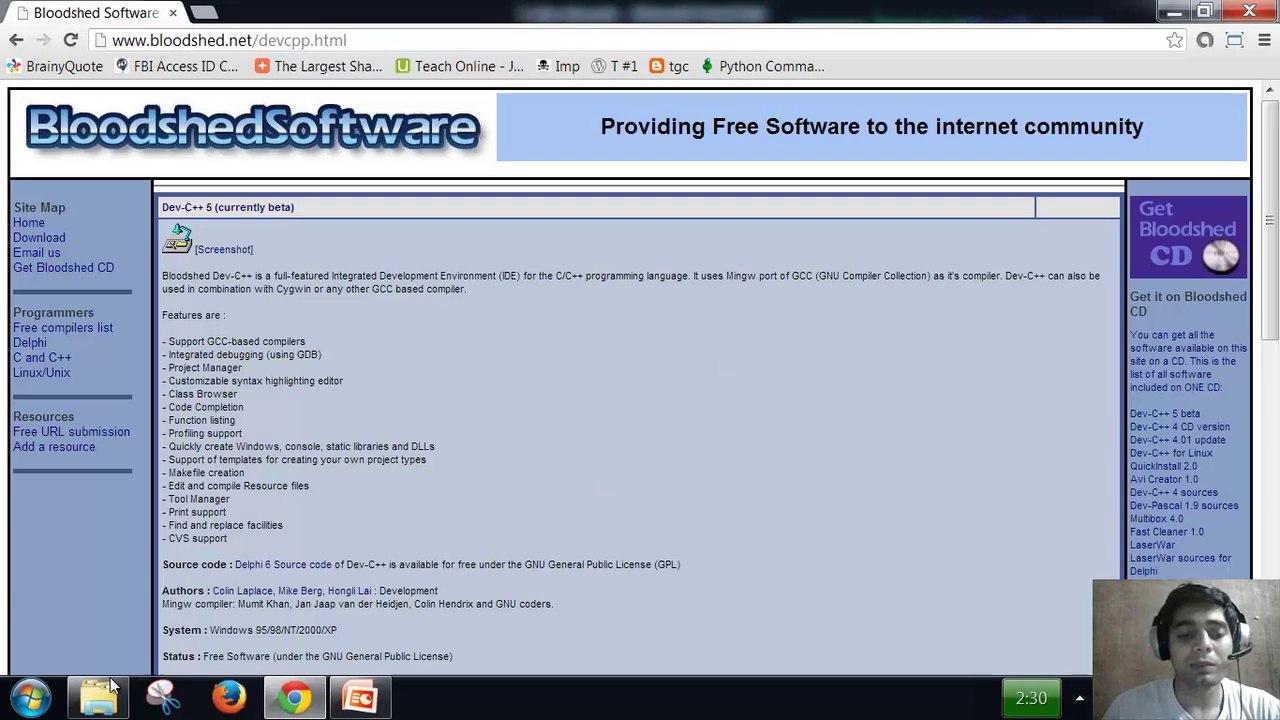Viewport: 1280px width, 720px height.
Task: Click the 'Providing Free Software' banner text
Action: pyautogui.click(x=872, y=127)
